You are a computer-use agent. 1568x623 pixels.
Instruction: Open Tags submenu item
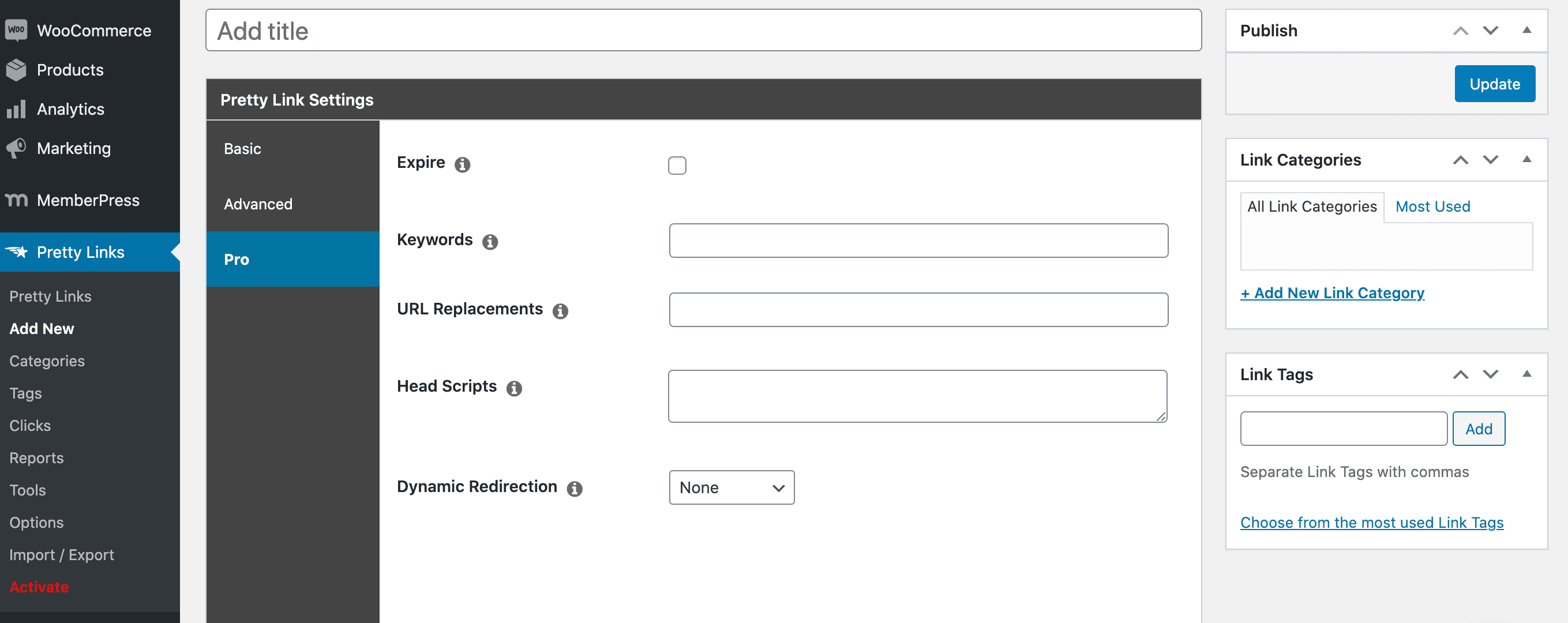[25, 393]
